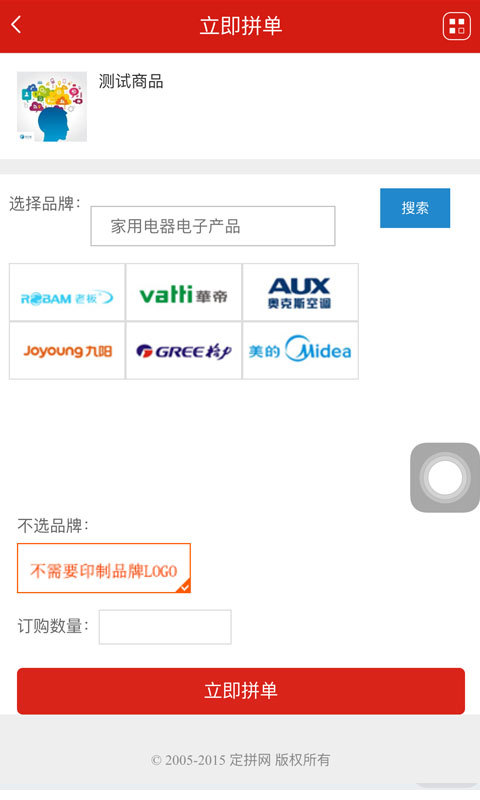Tap the back arrow in header
Screen dimensions: 480x800
coord(16,24)
